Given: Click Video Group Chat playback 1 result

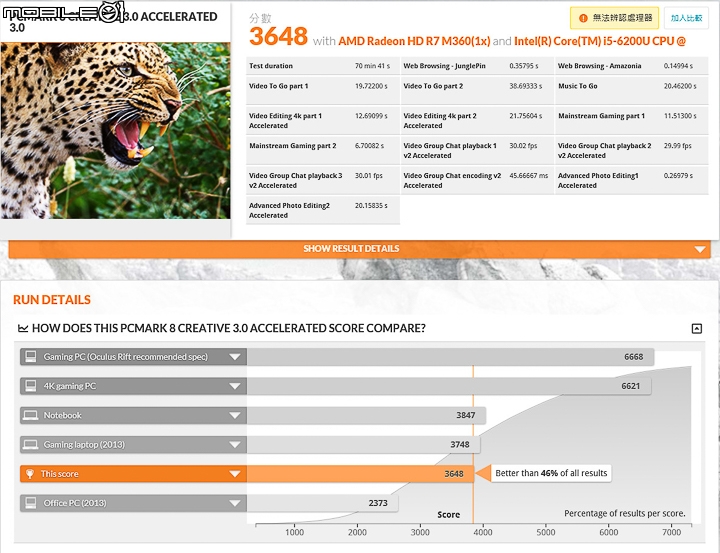Looking at the screenshot, I should click(477, 150).
